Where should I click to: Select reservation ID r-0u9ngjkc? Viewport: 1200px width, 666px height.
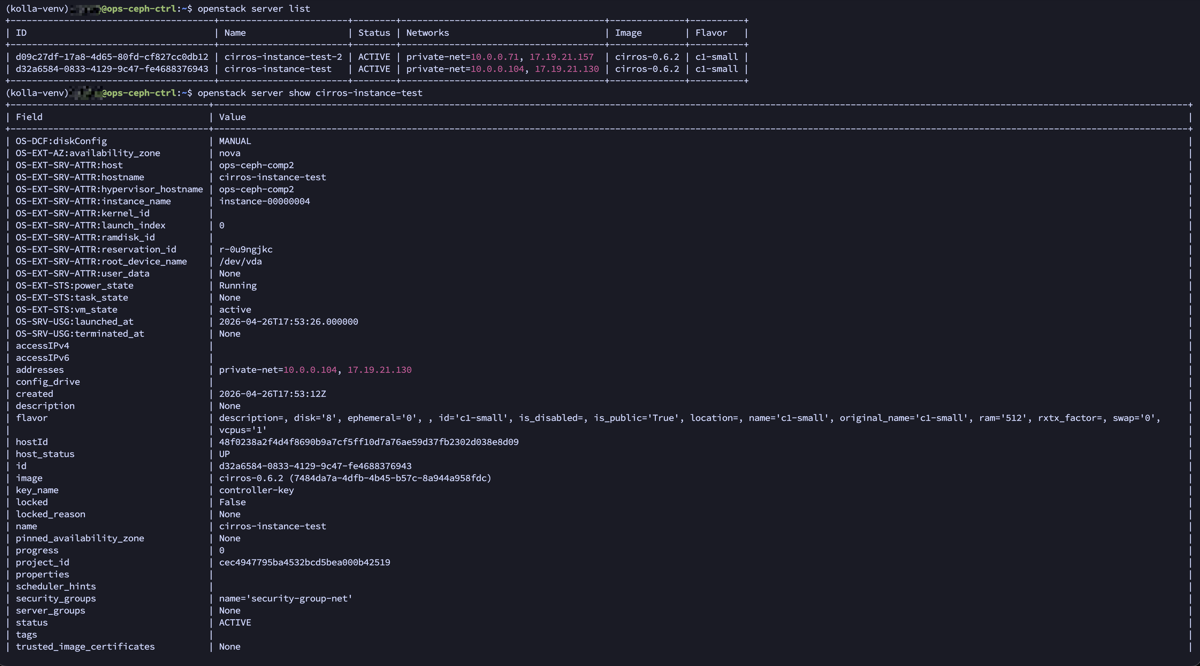246,249
